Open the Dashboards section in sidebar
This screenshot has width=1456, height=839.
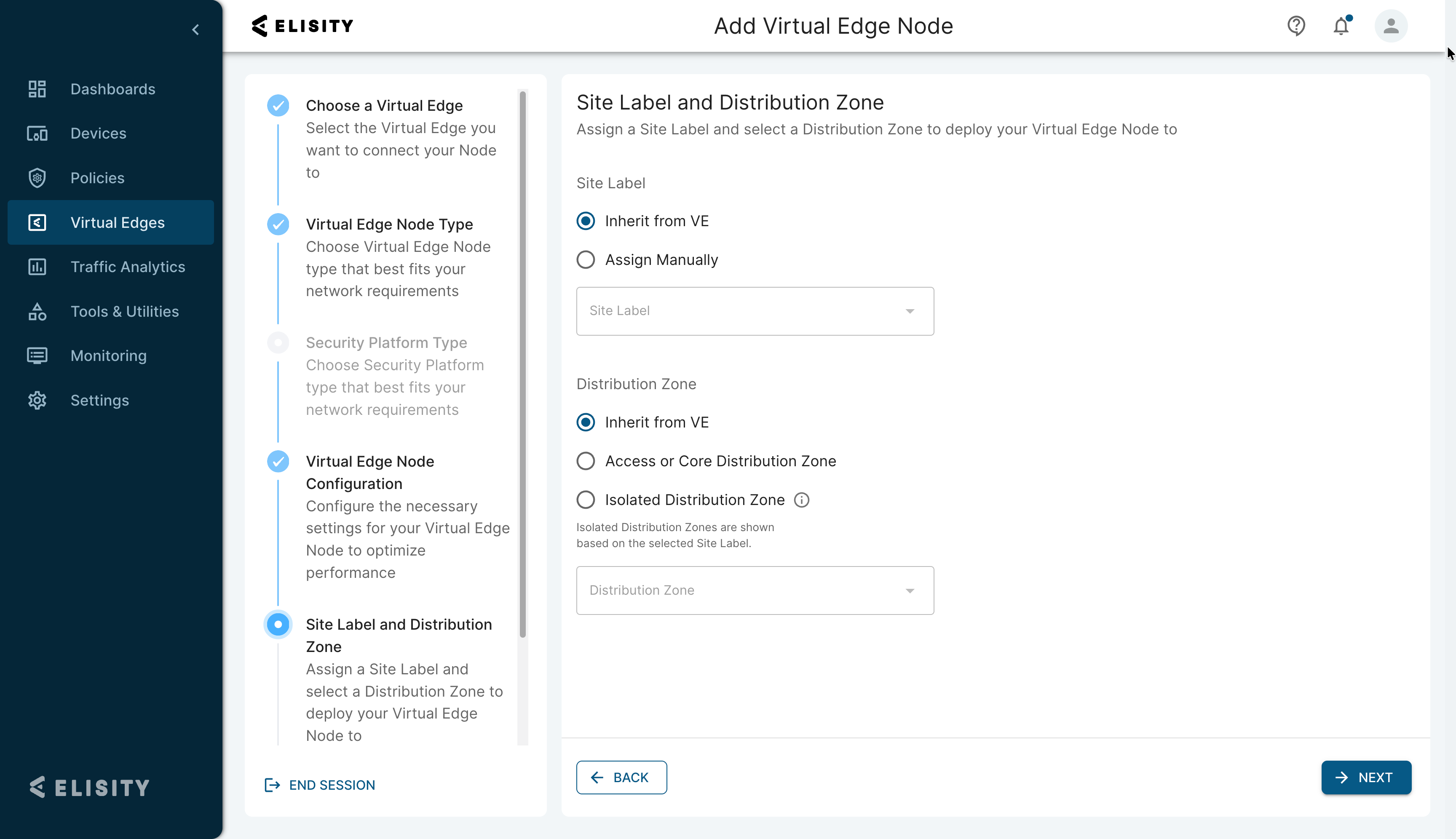tap(112, 89)
